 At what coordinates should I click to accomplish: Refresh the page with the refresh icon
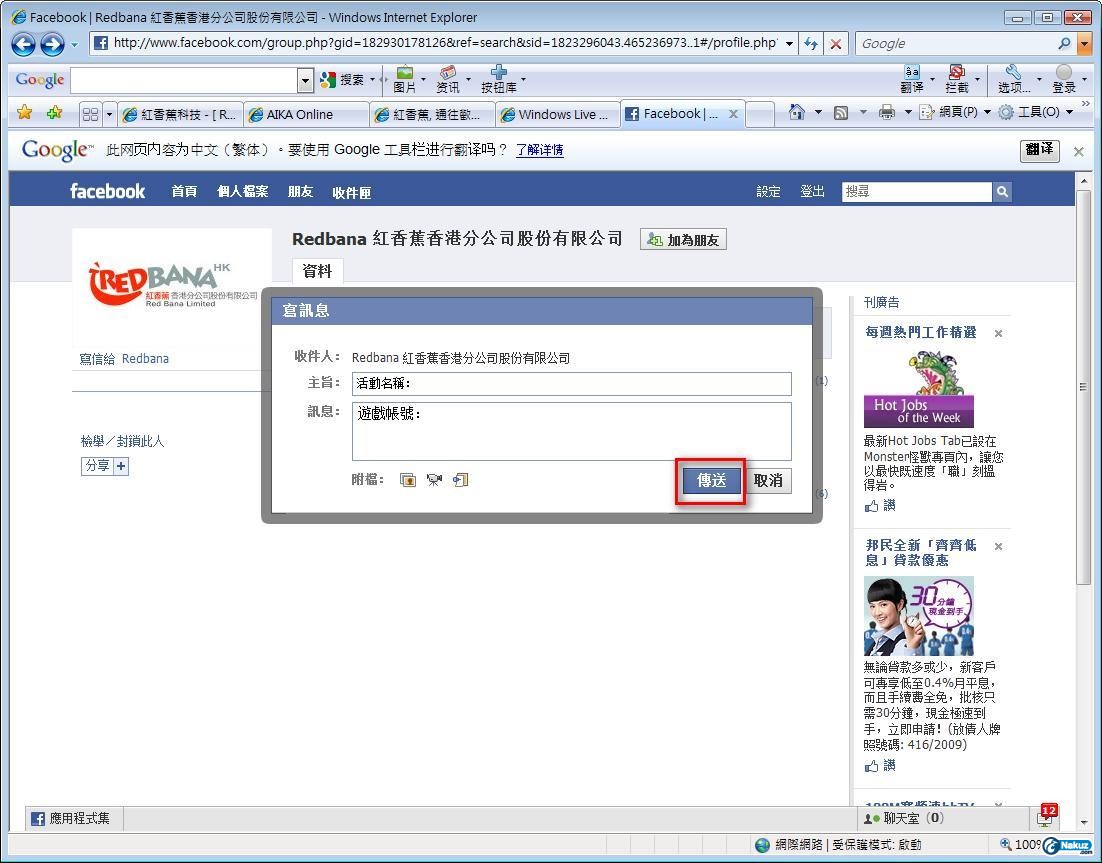click(x=811, y=44)
